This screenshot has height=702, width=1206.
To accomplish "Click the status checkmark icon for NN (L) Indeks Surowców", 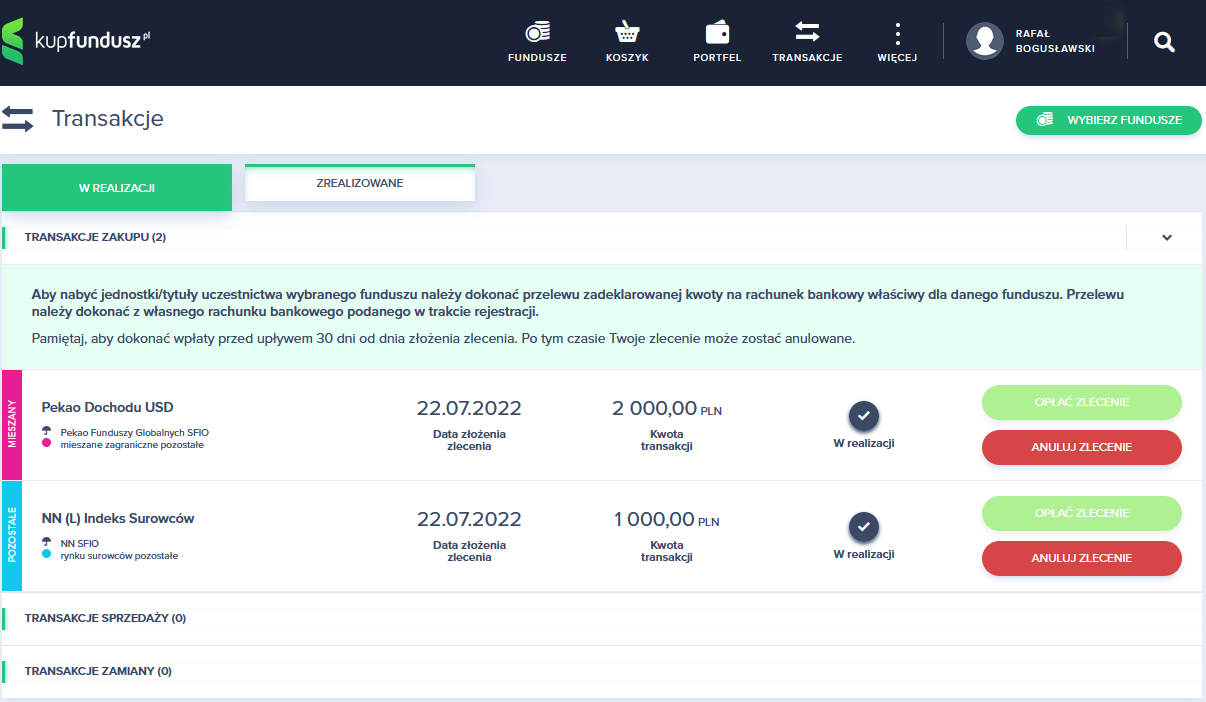I will click(x=864, y=526).
